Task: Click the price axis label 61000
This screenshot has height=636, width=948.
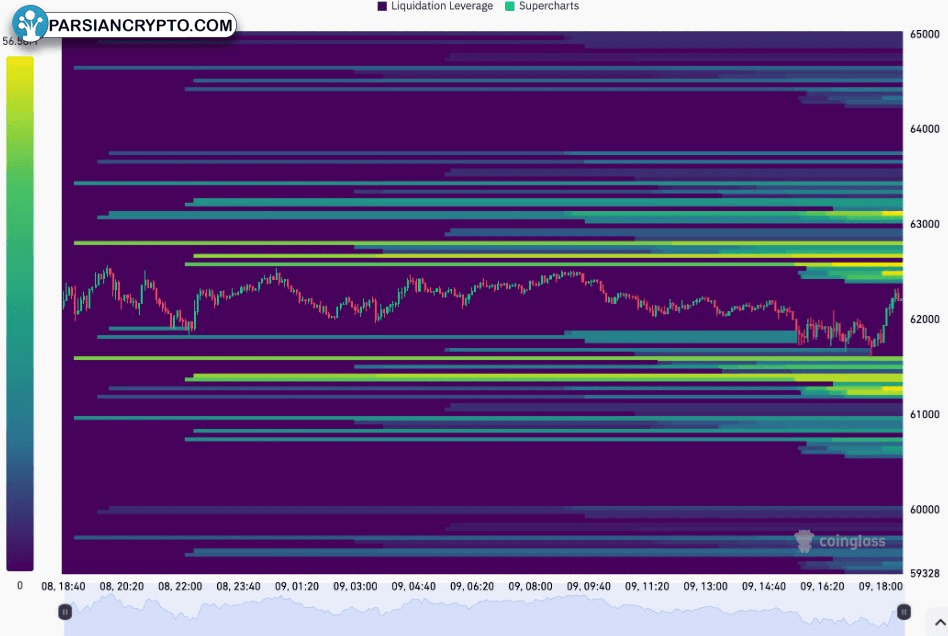Action: 924,414
